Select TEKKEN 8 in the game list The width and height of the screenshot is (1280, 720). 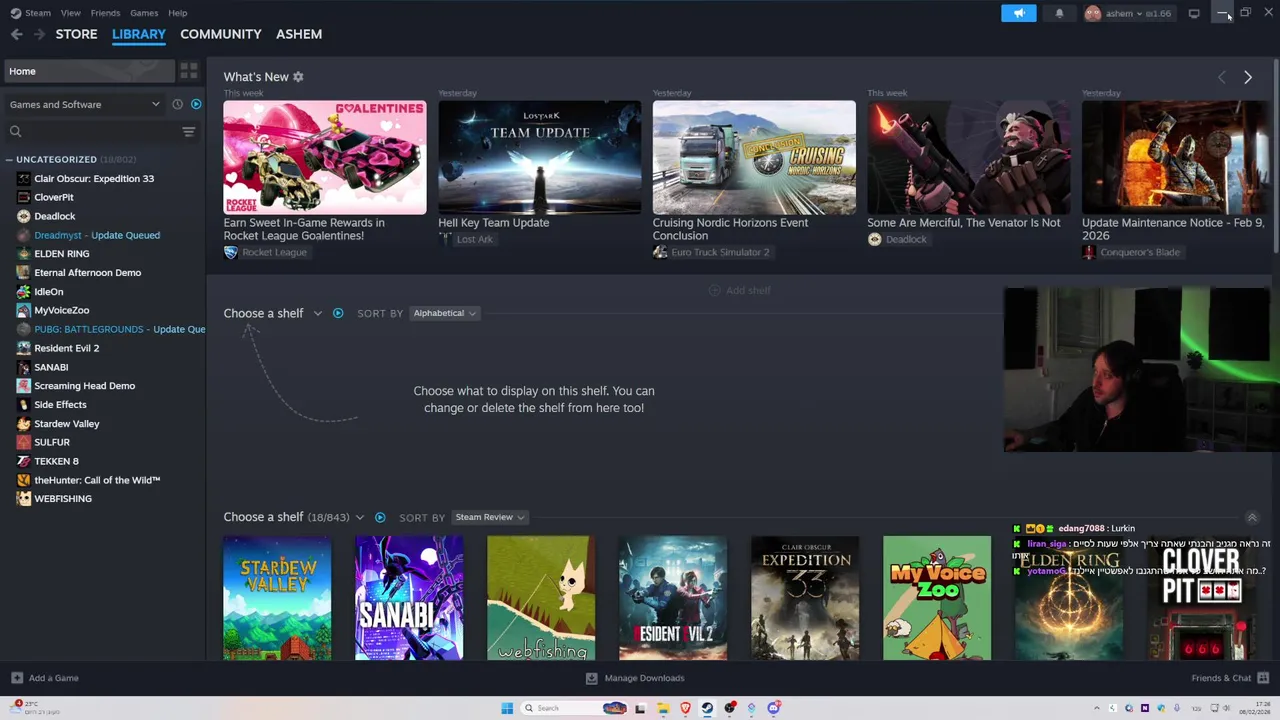click(56, 461)
